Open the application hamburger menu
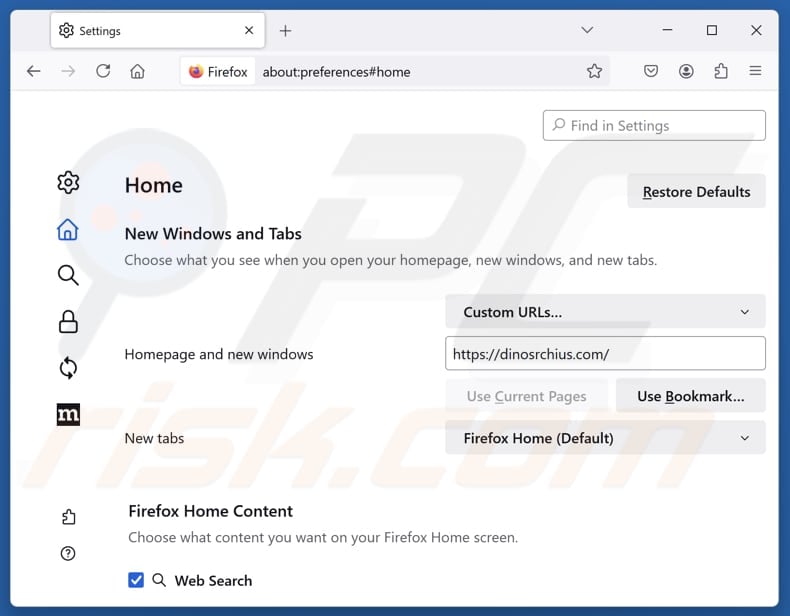 [x=755, y=71]
